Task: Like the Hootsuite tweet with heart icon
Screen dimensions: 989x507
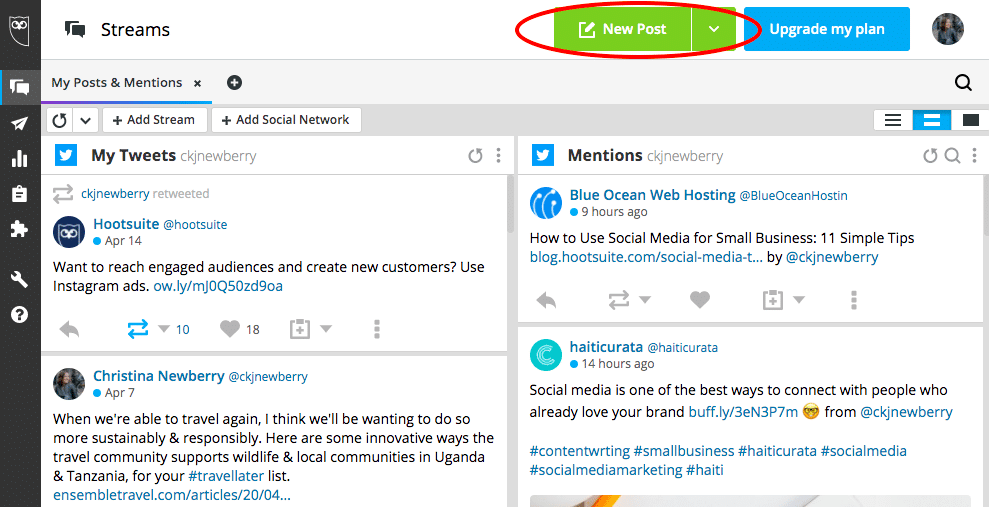Action: tap(230, 329)
